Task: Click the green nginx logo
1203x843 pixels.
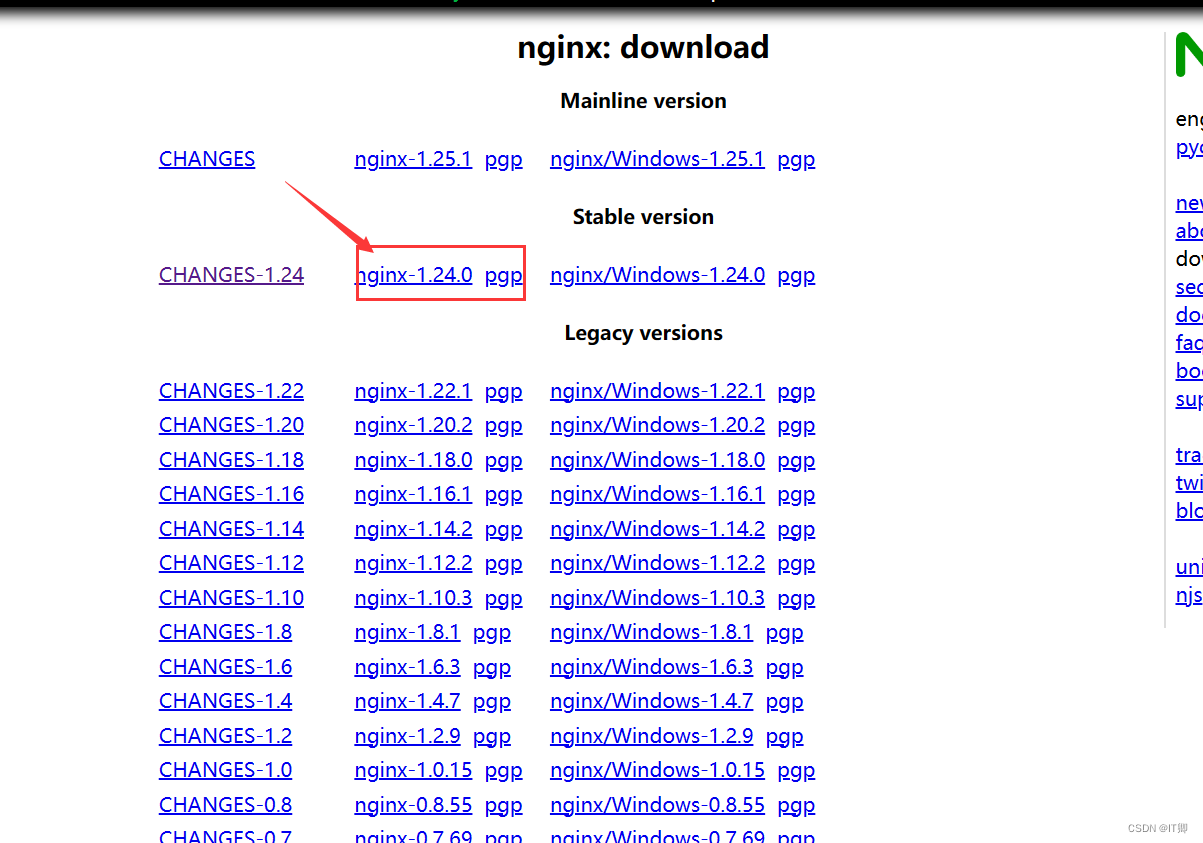Action: (x=1189, y=54)
